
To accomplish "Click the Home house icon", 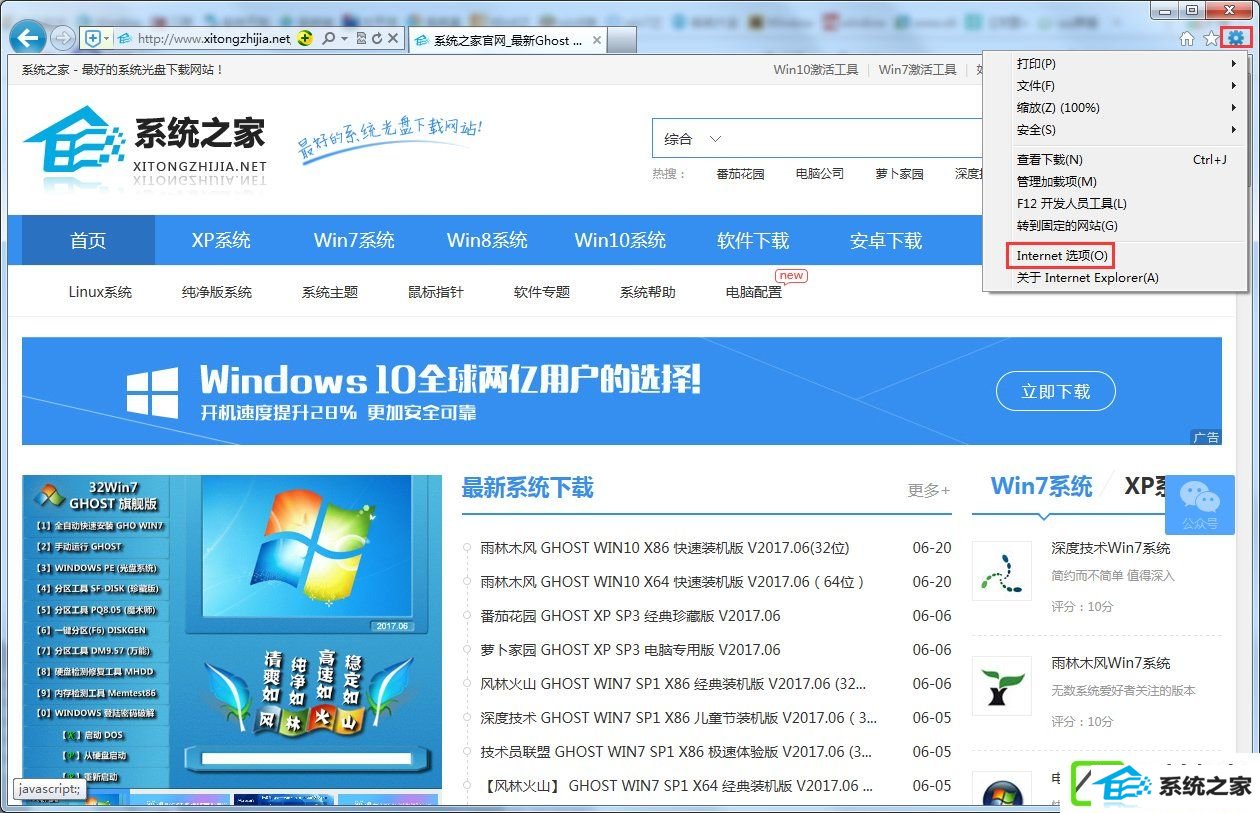I will click(x=1187, y=38).
